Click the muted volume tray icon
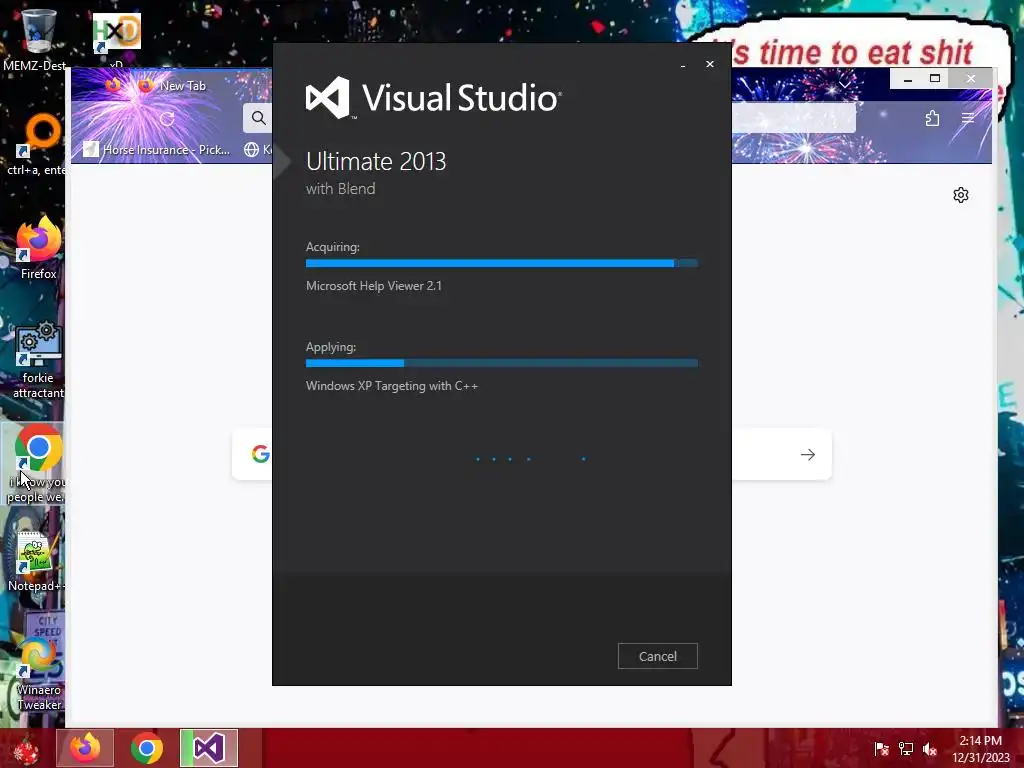The image size is (1024, 768). 930,749
